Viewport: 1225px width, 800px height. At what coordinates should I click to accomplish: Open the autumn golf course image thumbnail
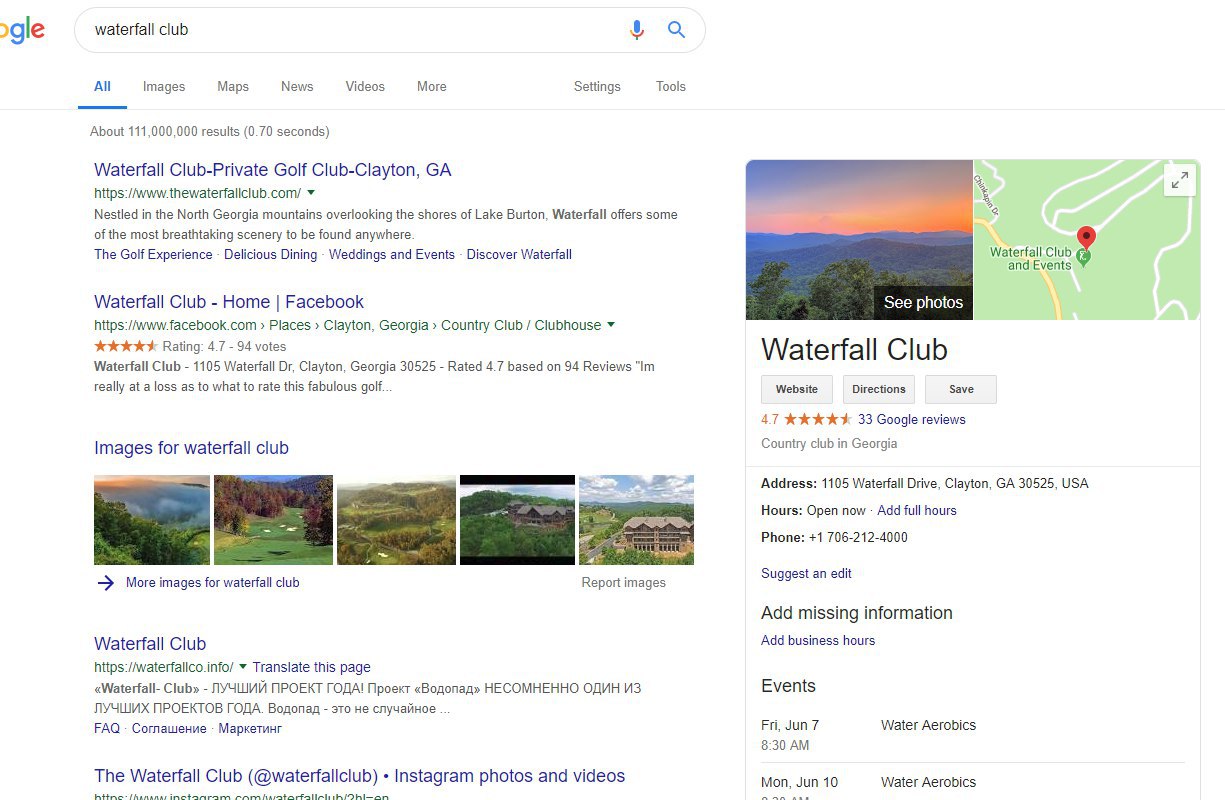click(x=273, y=520)
